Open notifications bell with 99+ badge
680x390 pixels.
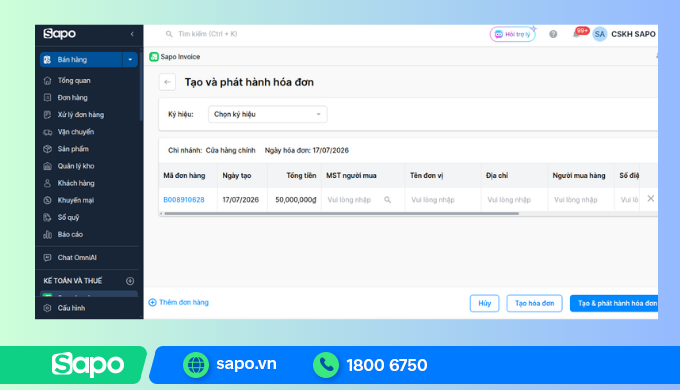pyautogui.click(x=577, y=34)
